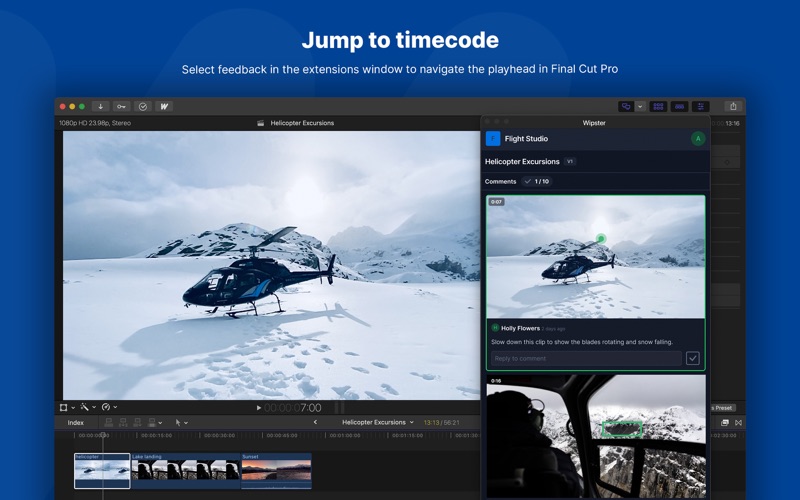800x500 pixels.
Task: Expand the extensions dropdown arrow in toolbar
Action: coord(640,107)
